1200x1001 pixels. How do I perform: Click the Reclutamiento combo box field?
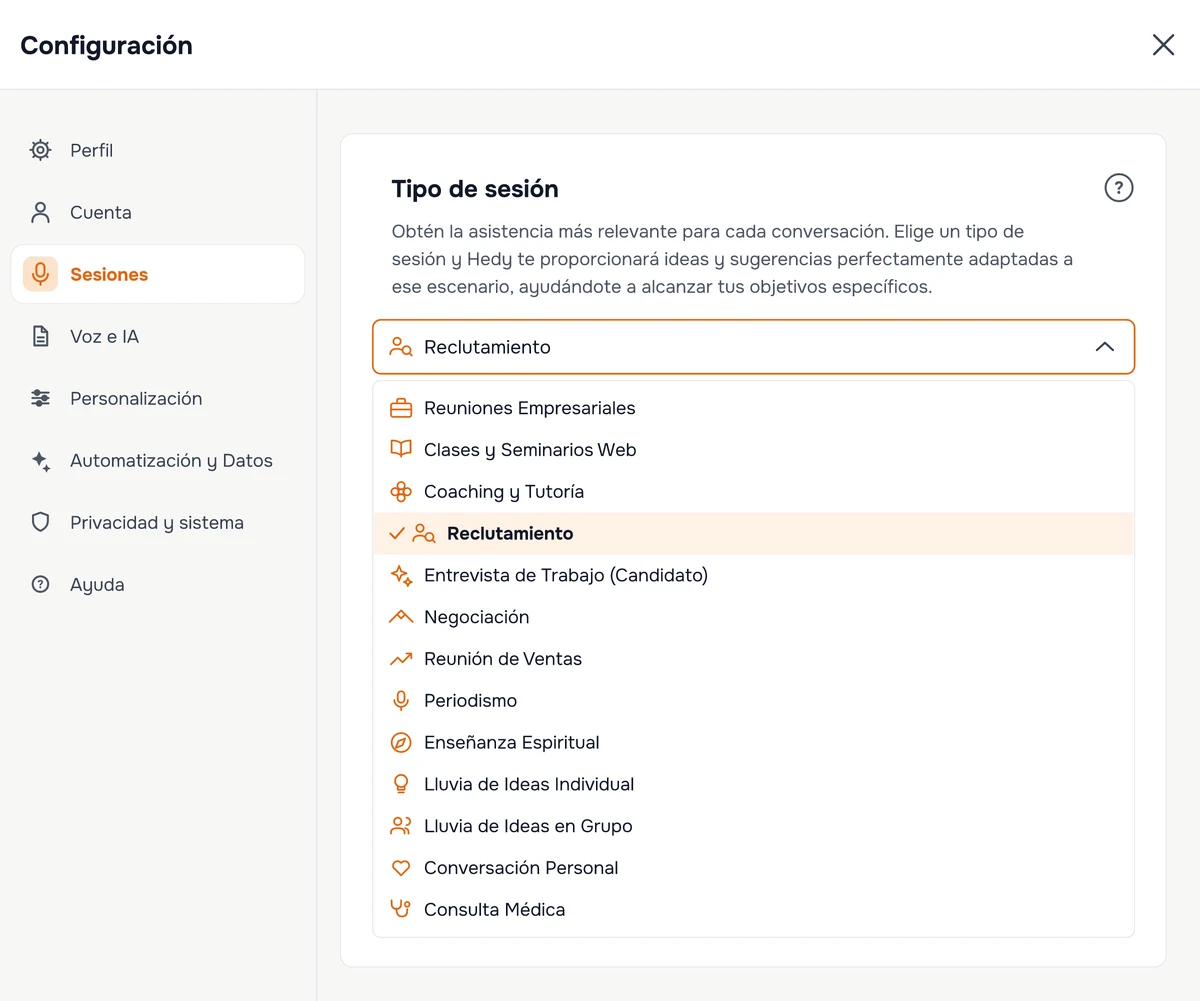point(754,347)
